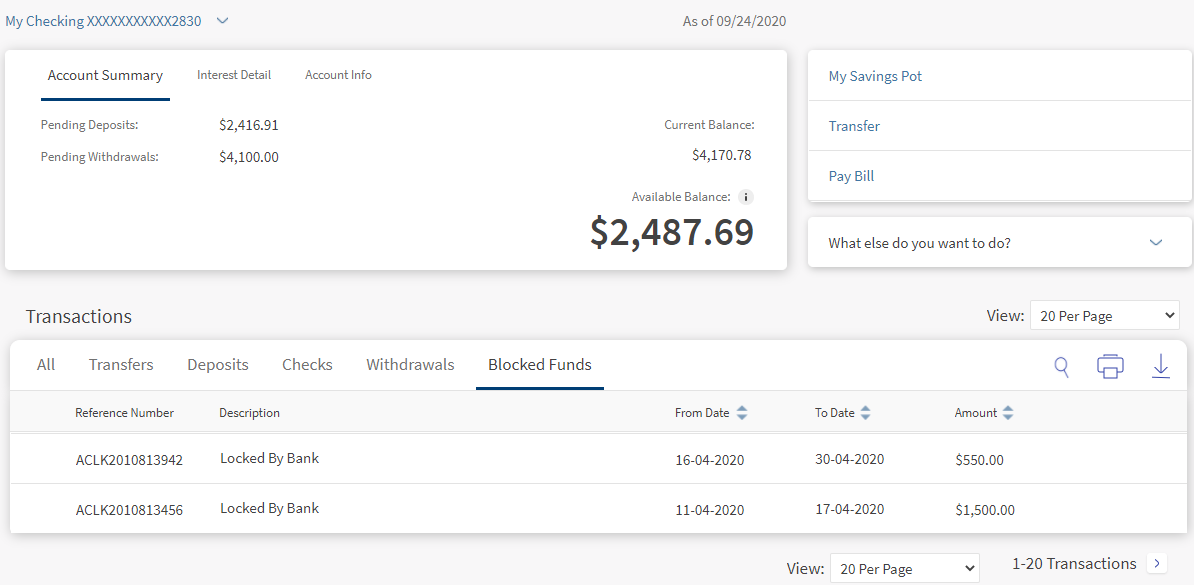Open bottom 20 Per Page view dropdown
Screen dimensions: 1194x587
coord(904,569)
